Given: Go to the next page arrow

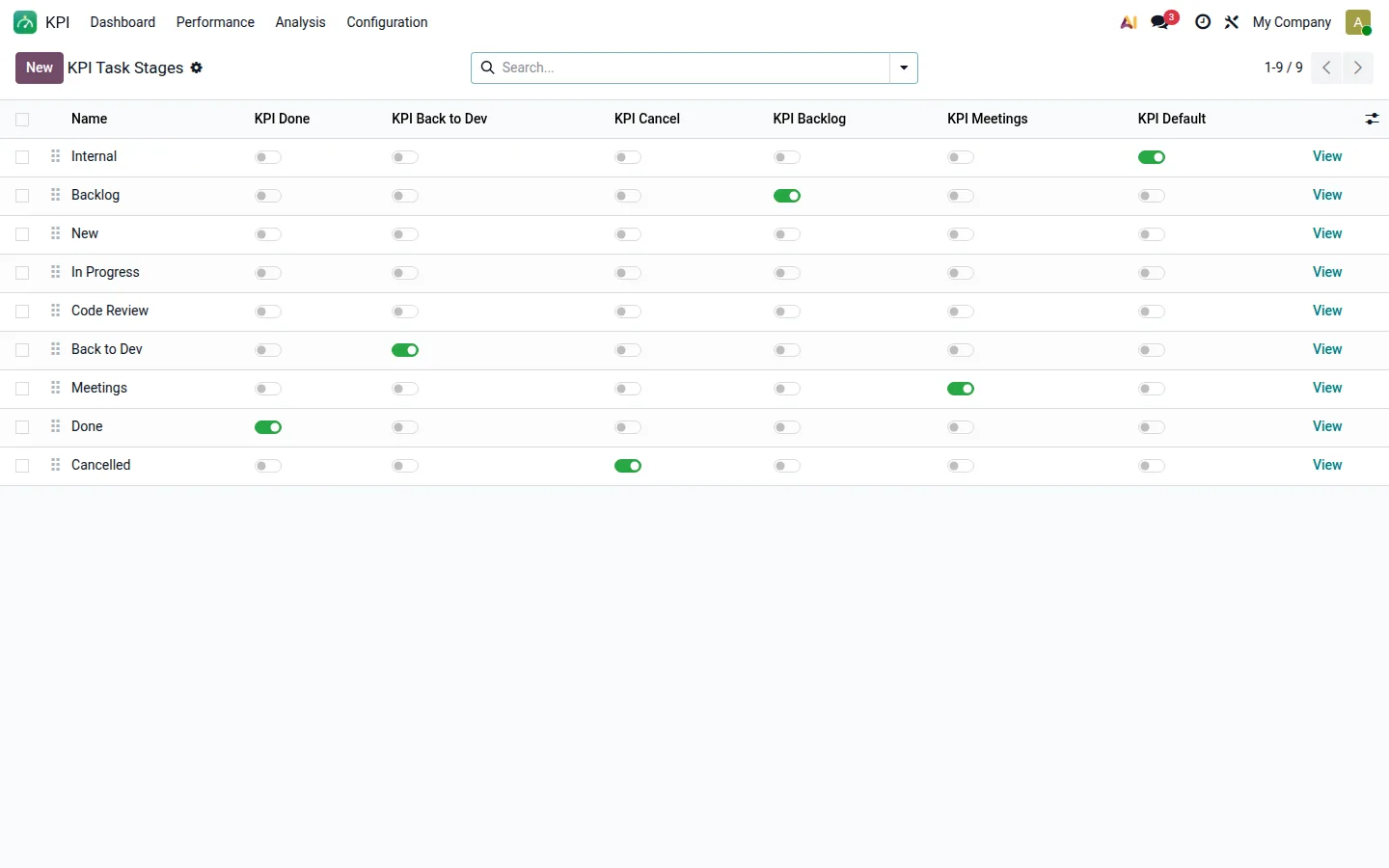Looking at the screenshot, I should [x=1358, y=68].
